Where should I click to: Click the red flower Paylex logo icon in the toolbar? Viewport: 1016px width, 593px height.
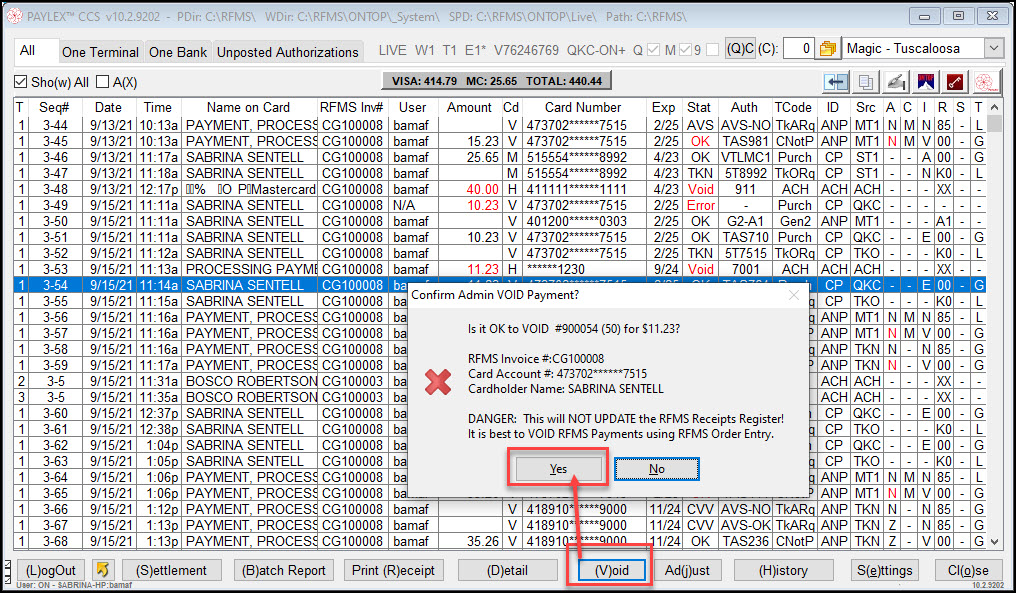(985, 82)
